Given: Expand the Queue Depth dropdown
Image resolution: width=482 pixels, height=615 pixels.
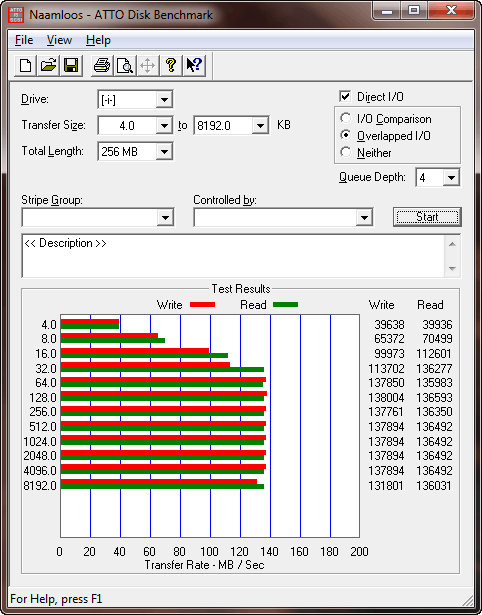Looking at the screenshot, I should pyautogui.click(x=451, y=178).
